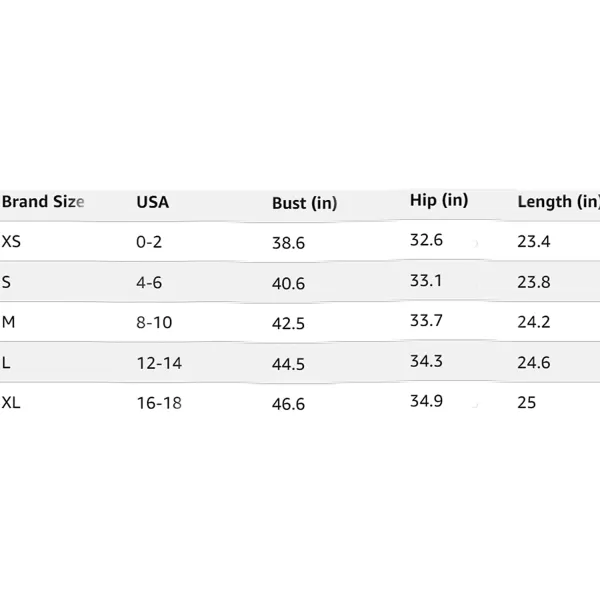Select bust value 42.5
This screenshot has width=600, height=600.
coord(288,323)
